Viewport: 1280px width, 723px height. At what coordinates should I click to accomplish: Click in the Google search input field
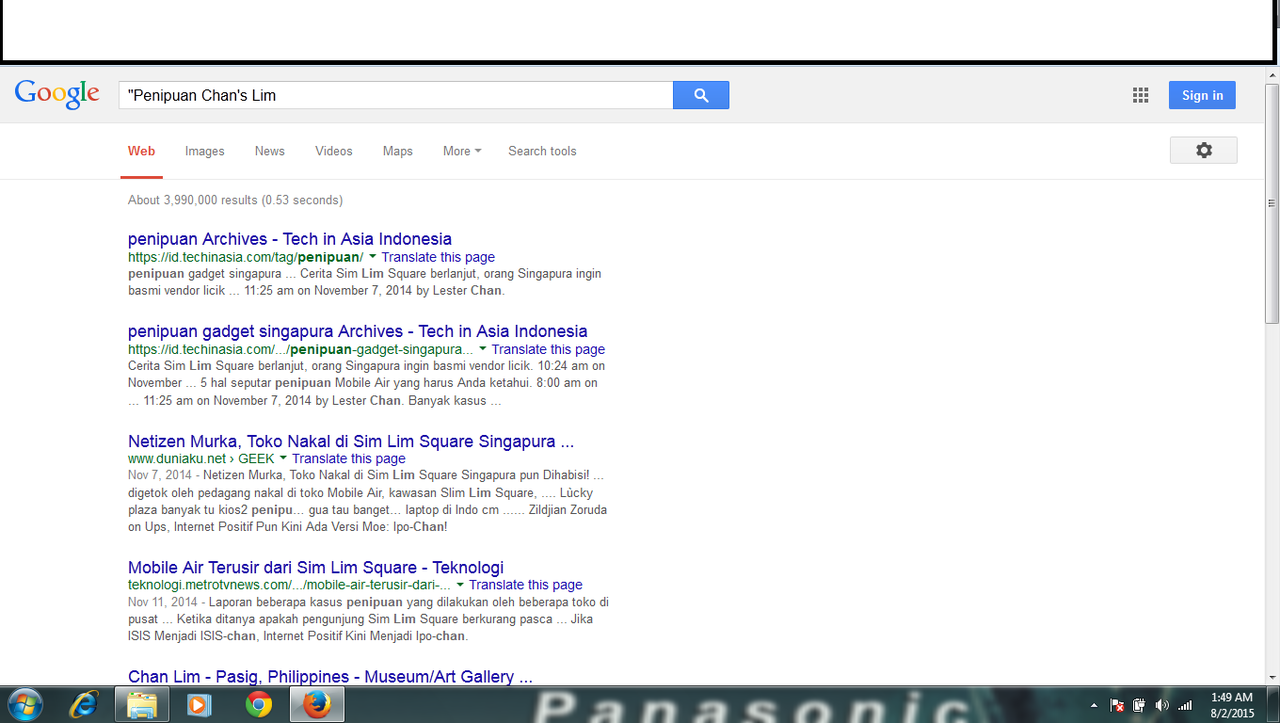395,95
